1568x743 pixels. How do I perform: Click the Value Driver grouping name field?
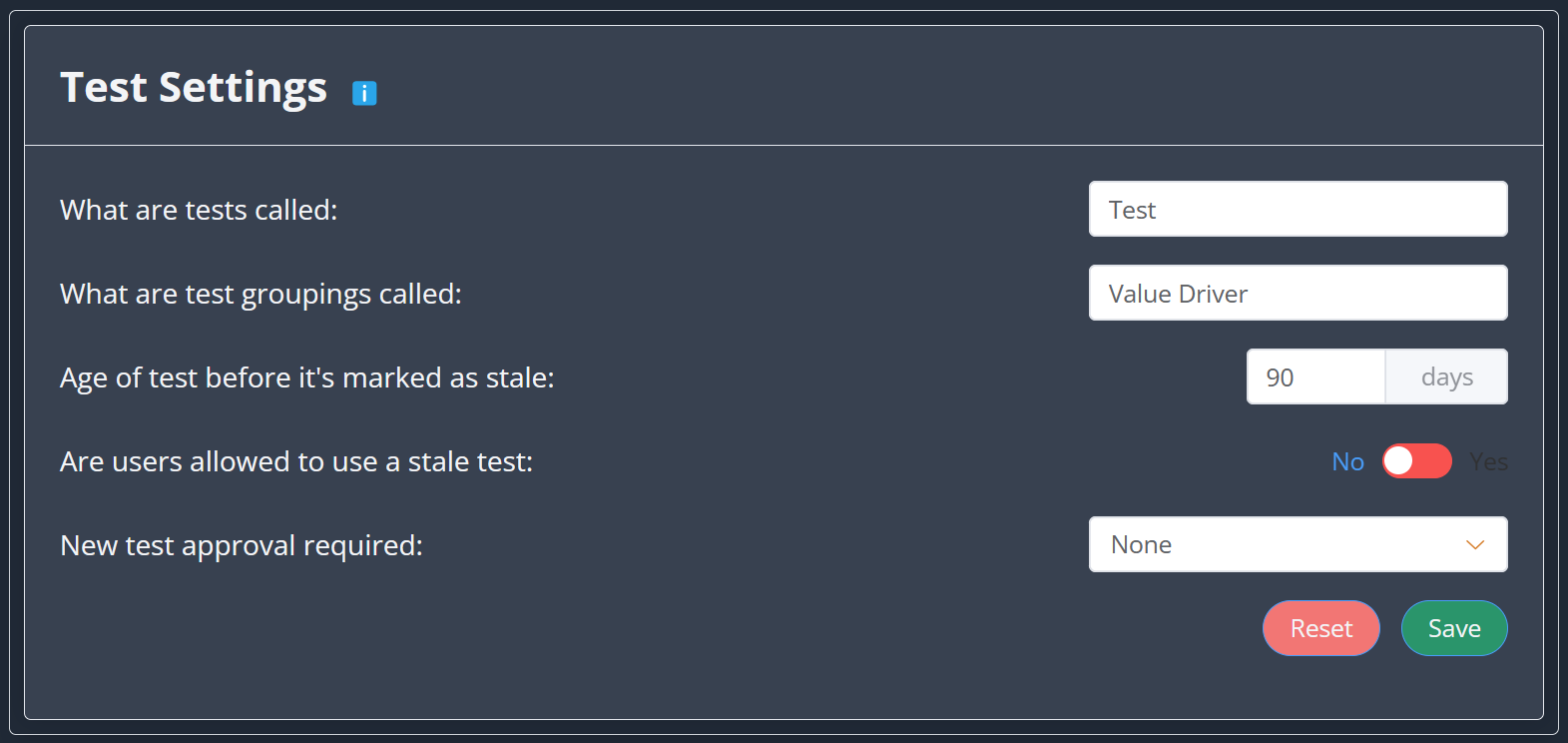1298,293
